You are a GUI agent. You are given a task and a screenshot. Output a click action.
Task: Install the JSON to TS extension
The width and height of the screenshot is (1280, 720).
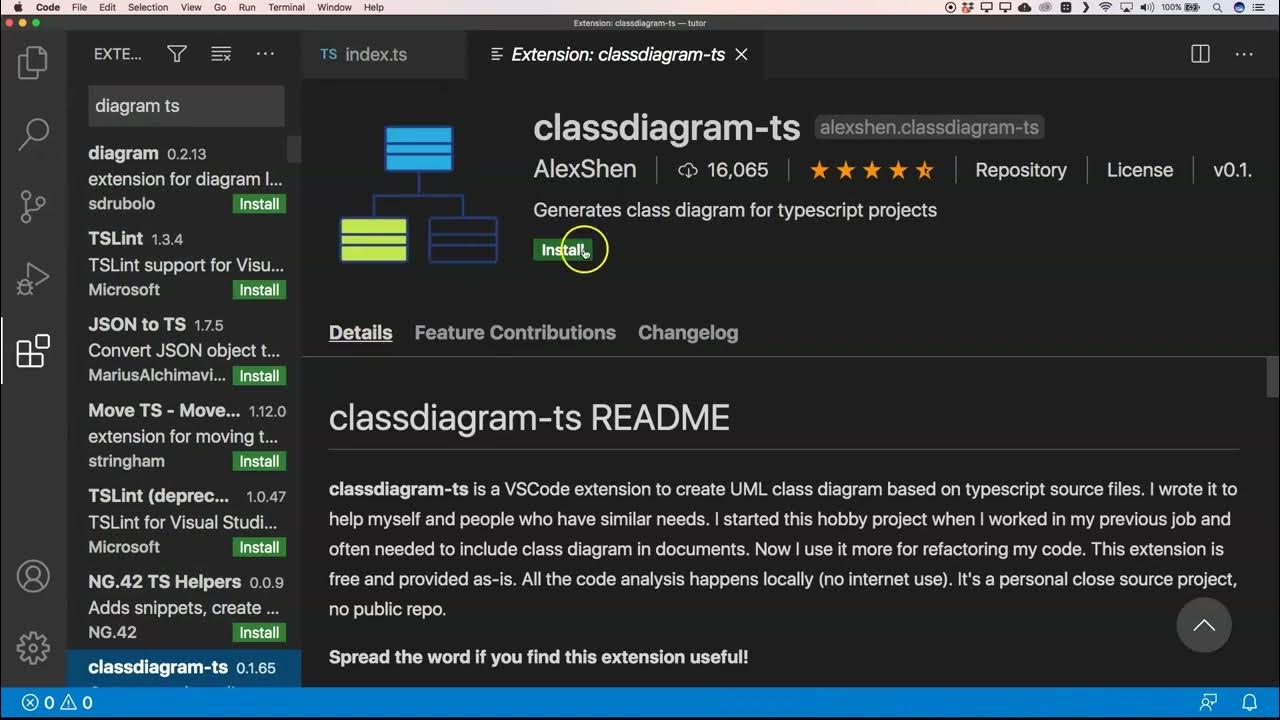(259, 376)
